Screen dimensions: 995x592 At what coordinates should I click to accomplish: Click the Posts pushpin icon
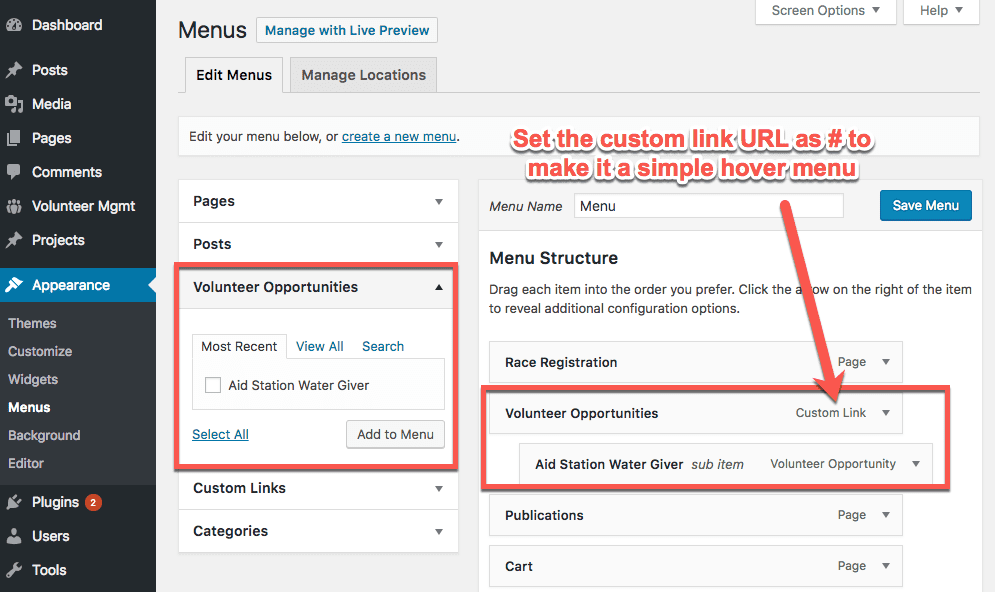14,70
